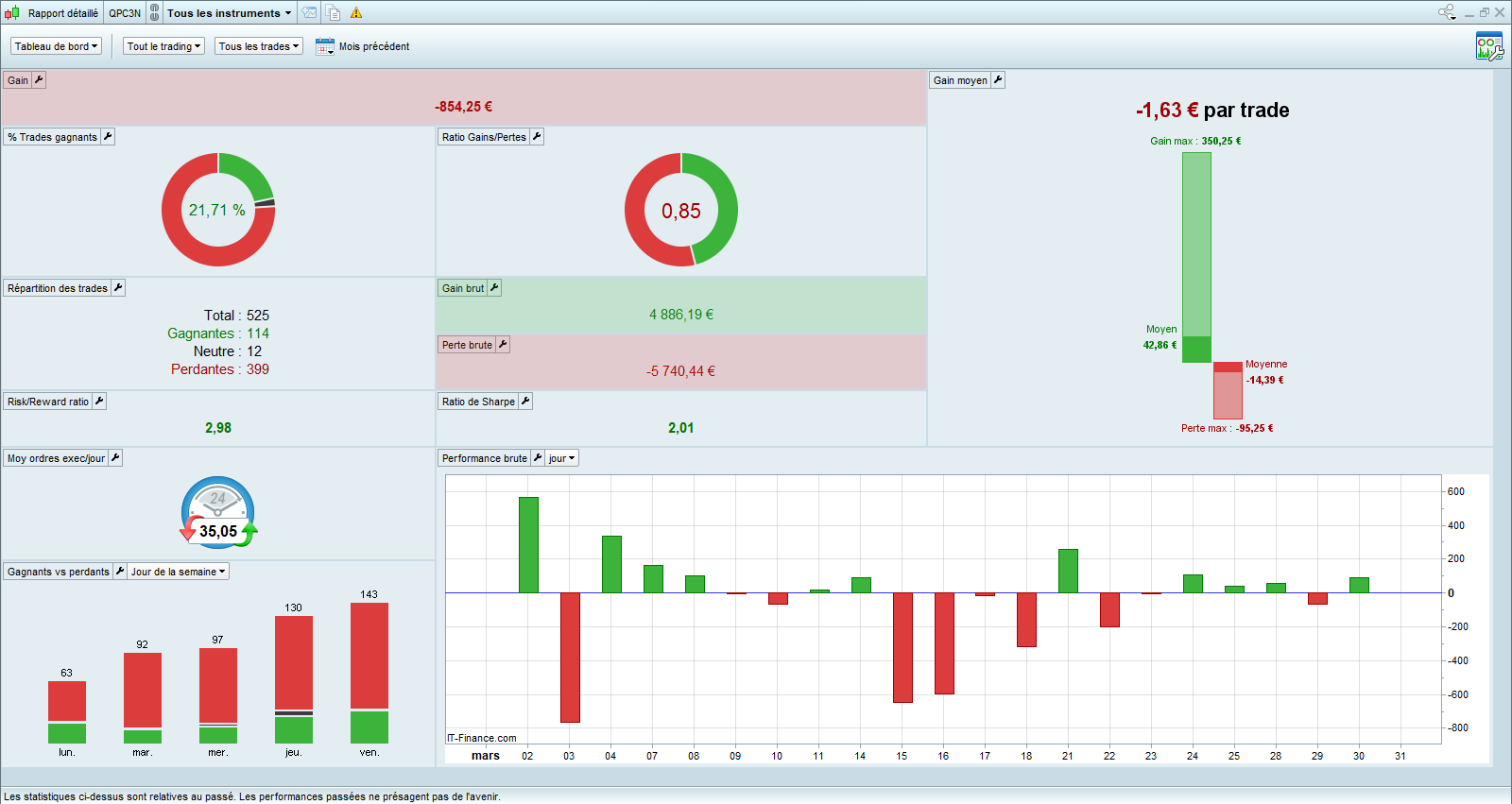Click the wrench beside Gain brut
The width and height of the screenshot is (1512, 804).
pyautogui.click(x=494, y=288)
